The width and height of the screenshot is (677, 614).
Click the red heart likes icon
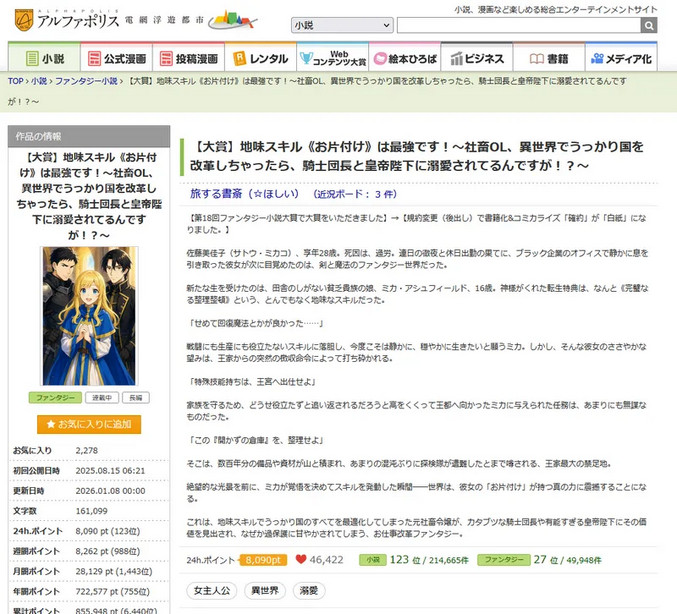pos(300,560)
